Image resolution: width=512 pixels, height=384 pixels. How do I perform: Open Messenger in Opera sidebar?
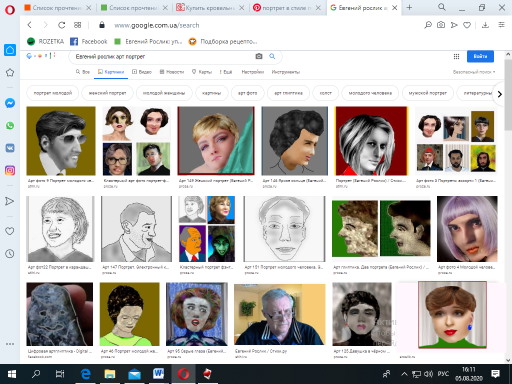pos(10,103)
